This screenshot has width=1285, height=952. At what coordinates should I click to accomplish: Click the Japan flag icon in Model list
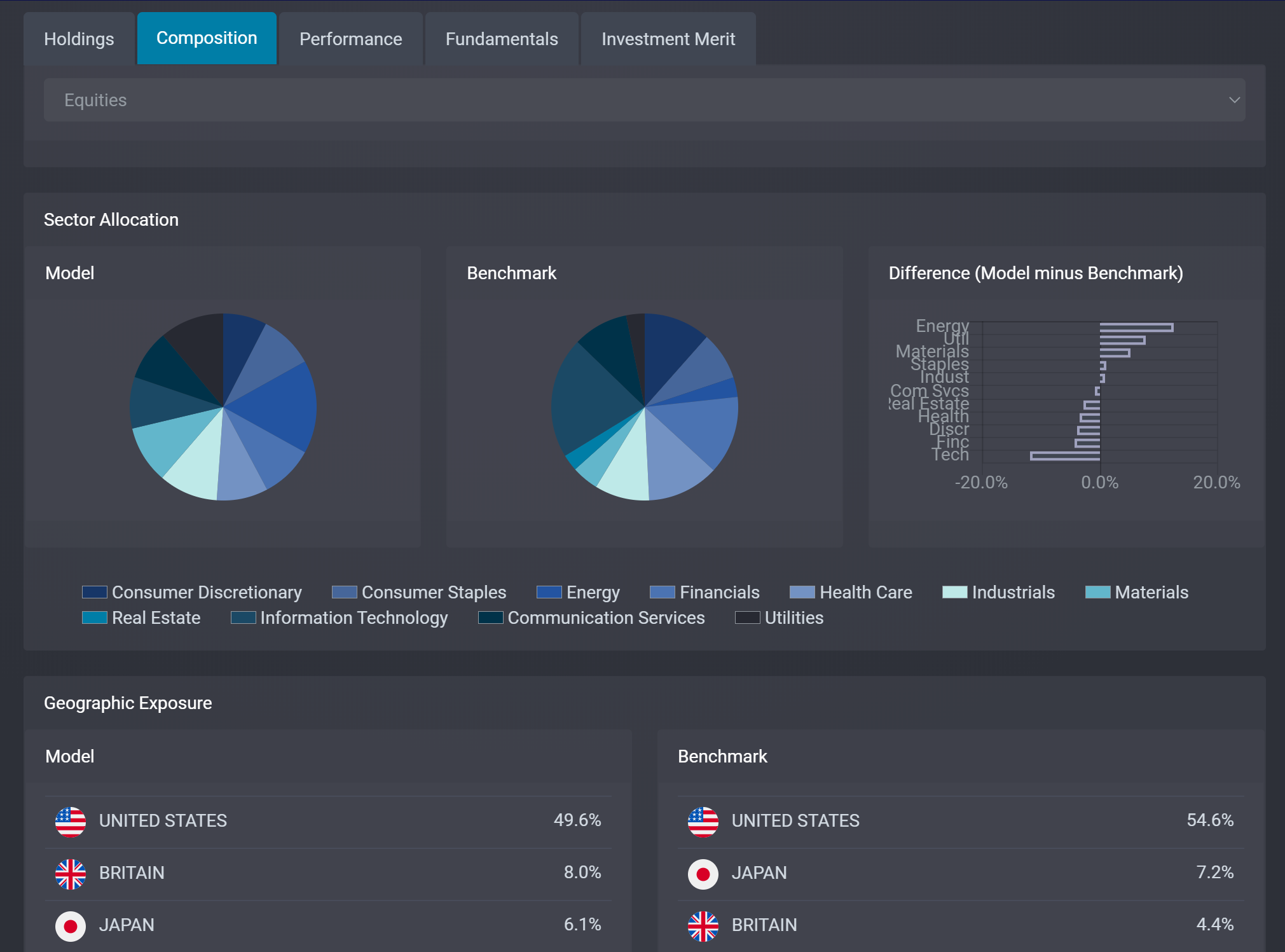click(x=71, y=925)
